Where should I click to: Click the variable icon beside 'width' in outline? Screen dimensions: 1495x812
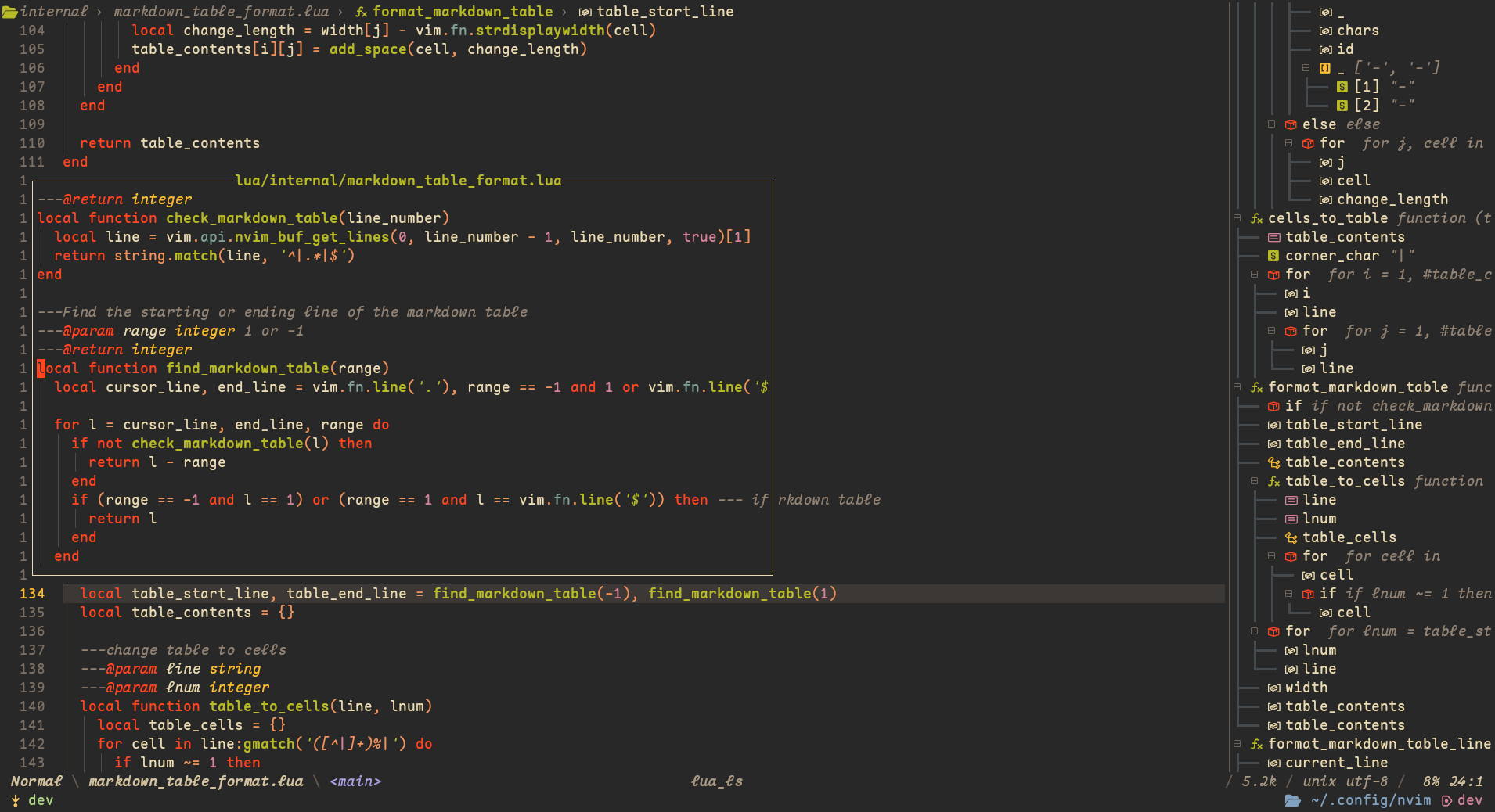tap(1273, 688)
